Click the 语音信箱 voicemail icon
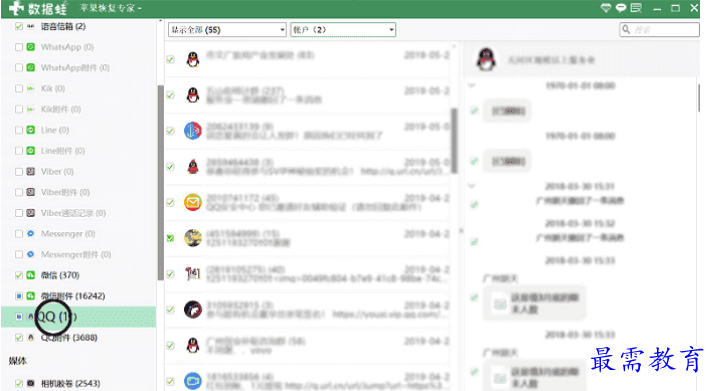 30,26
